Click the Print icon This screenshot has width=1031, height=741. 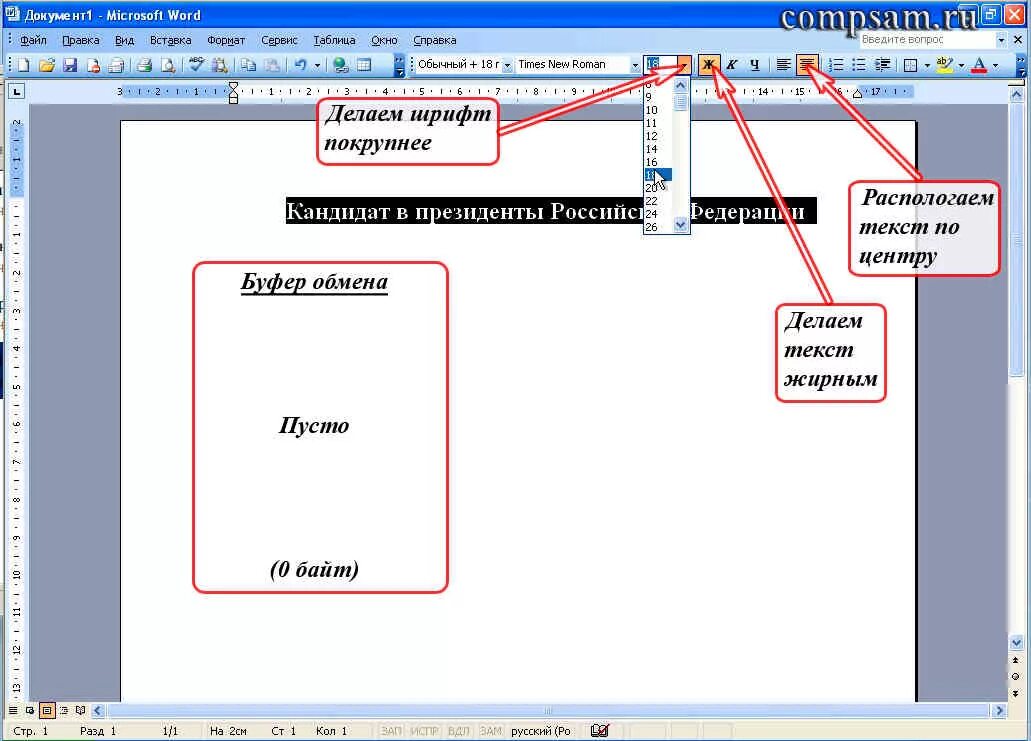coord(145,64)
